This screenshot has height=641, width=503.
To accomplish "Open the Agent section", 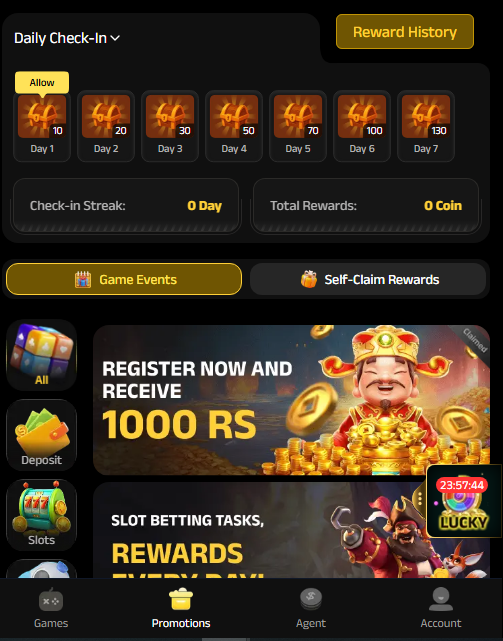I will click(311, 608).
